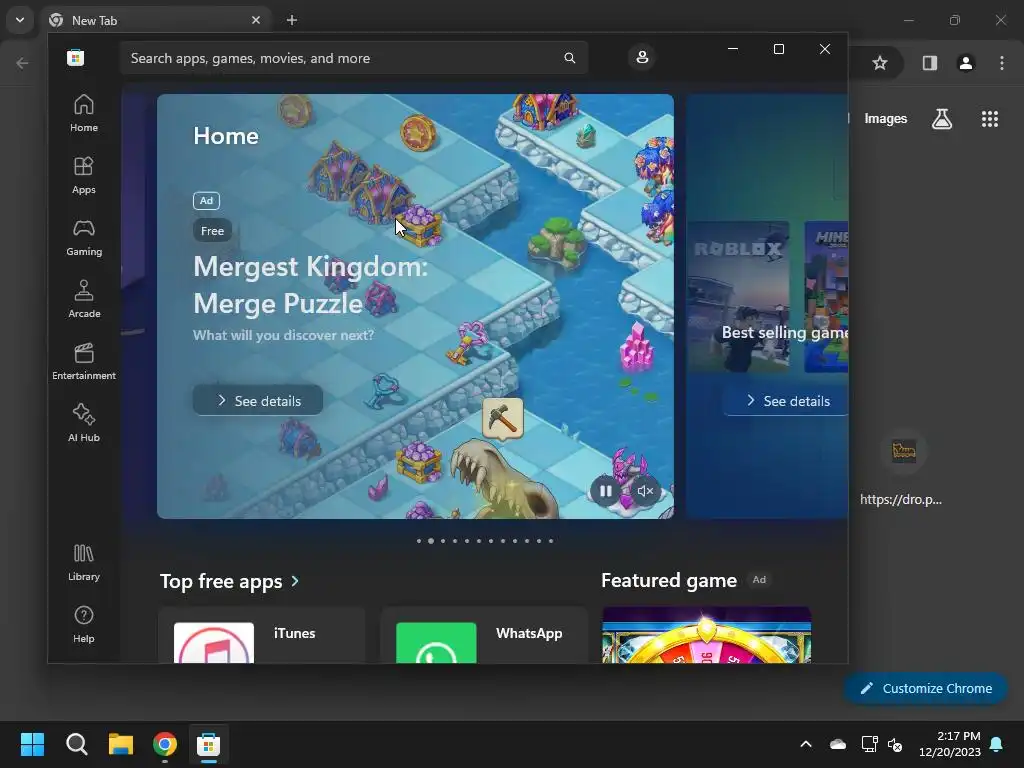This screenshot has height=768, width=1024.
Task: Select the last carousel page dot
Action: (551, 541)
